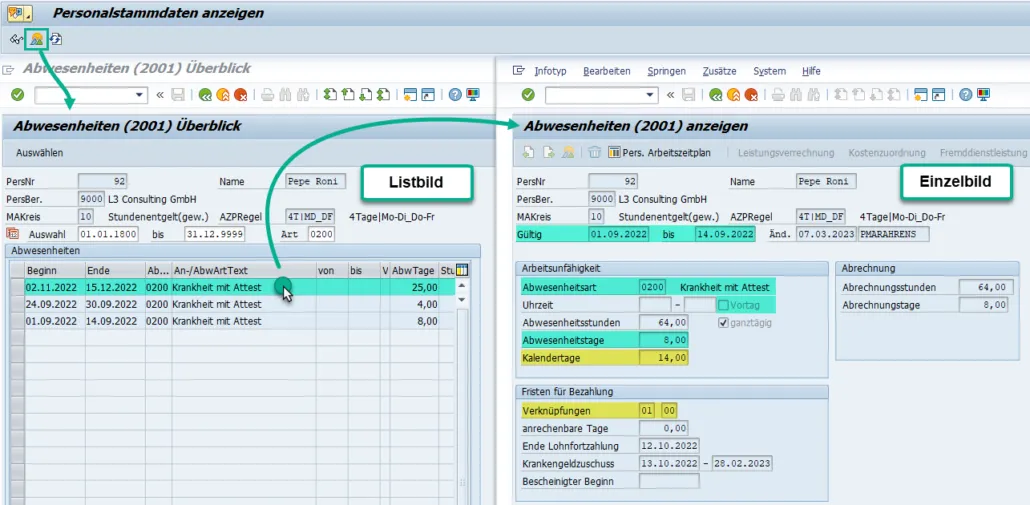Click Ende Lohnfortzahlung field 12.10.2022

[x=669, y=447]
